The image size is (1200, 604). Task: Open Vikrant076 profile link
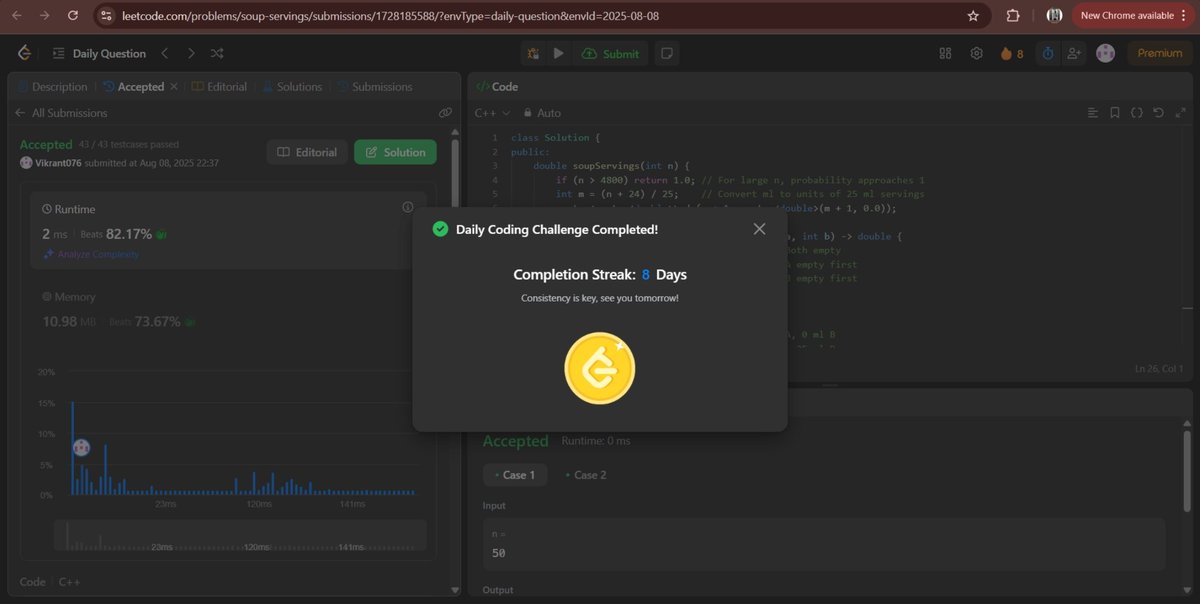56,163
